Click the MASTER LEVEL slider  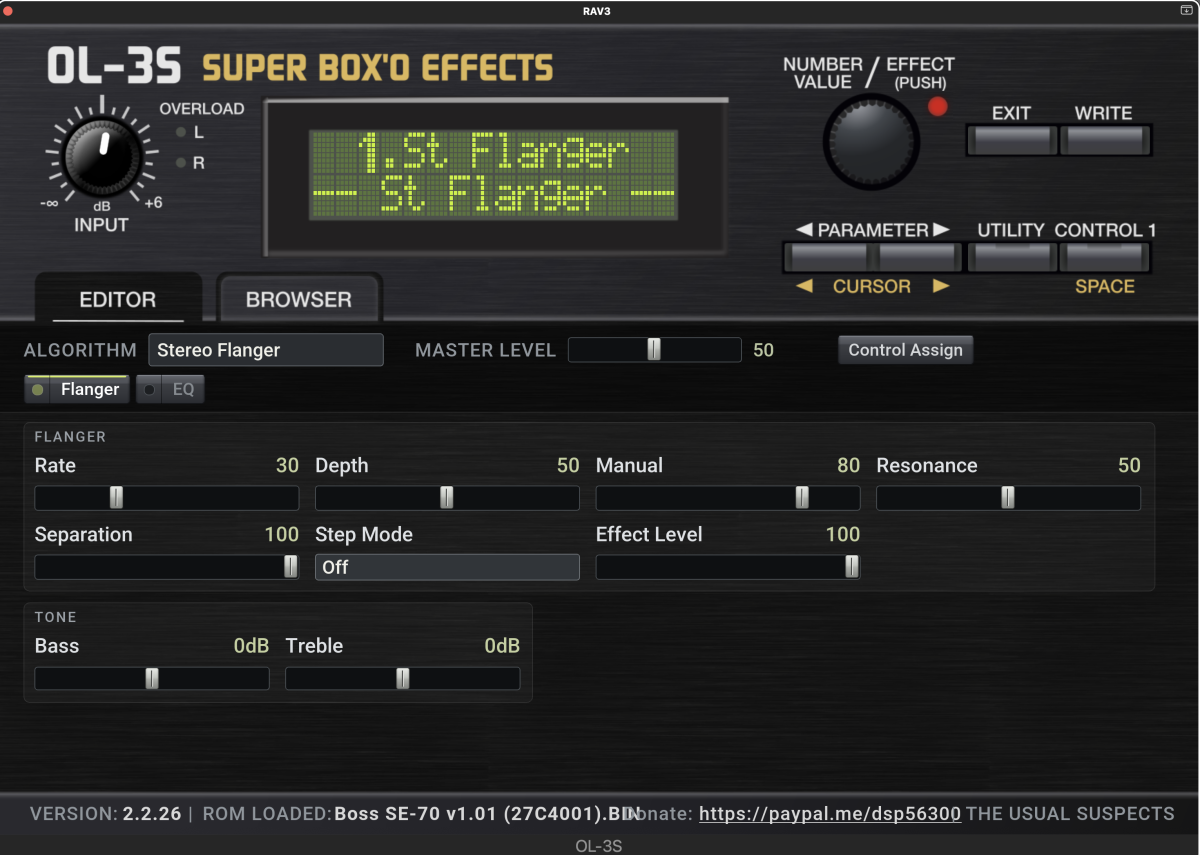655,349
